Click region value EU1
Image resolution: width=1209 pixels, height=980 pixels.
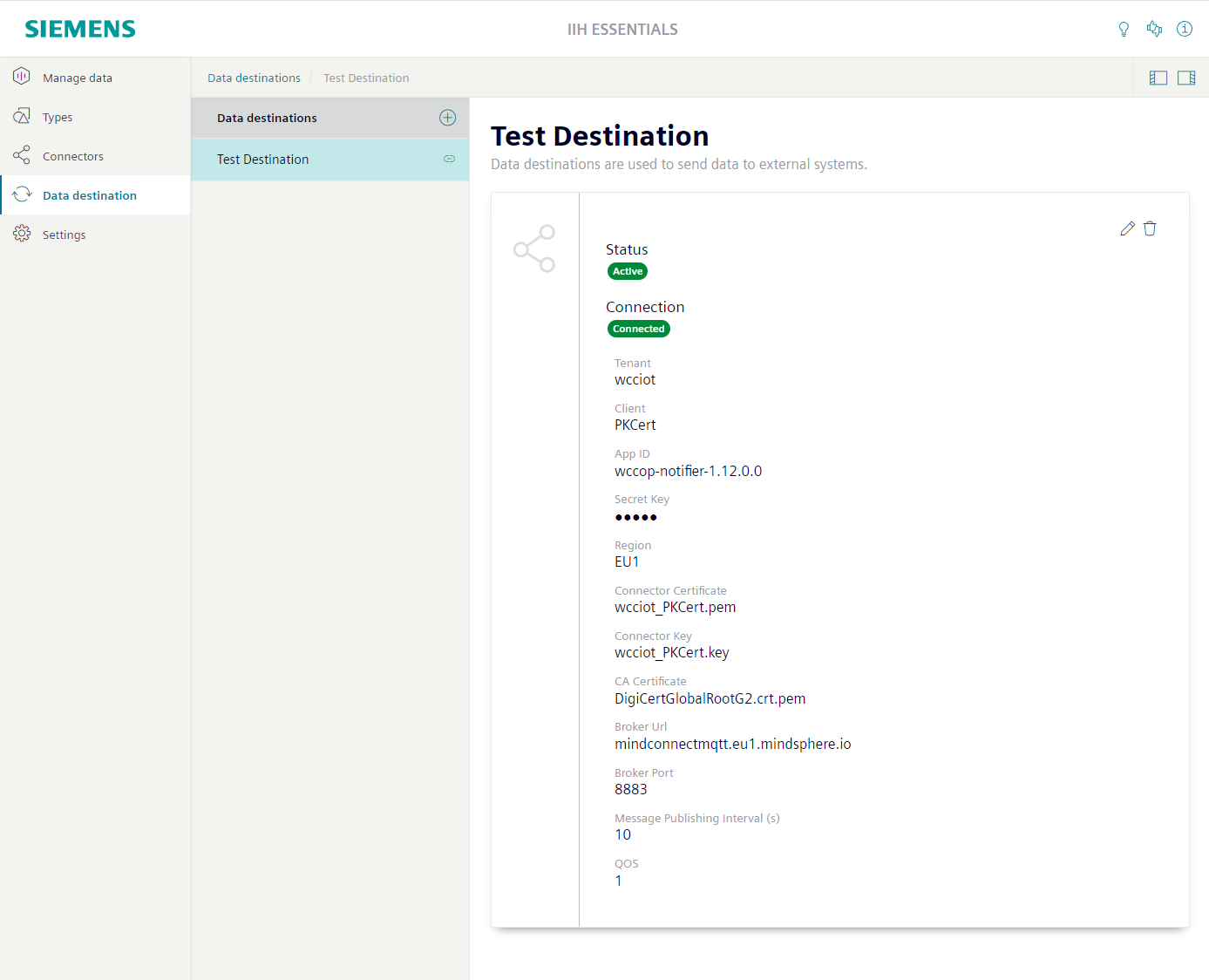pyautogui.click(x=627, y=562)
